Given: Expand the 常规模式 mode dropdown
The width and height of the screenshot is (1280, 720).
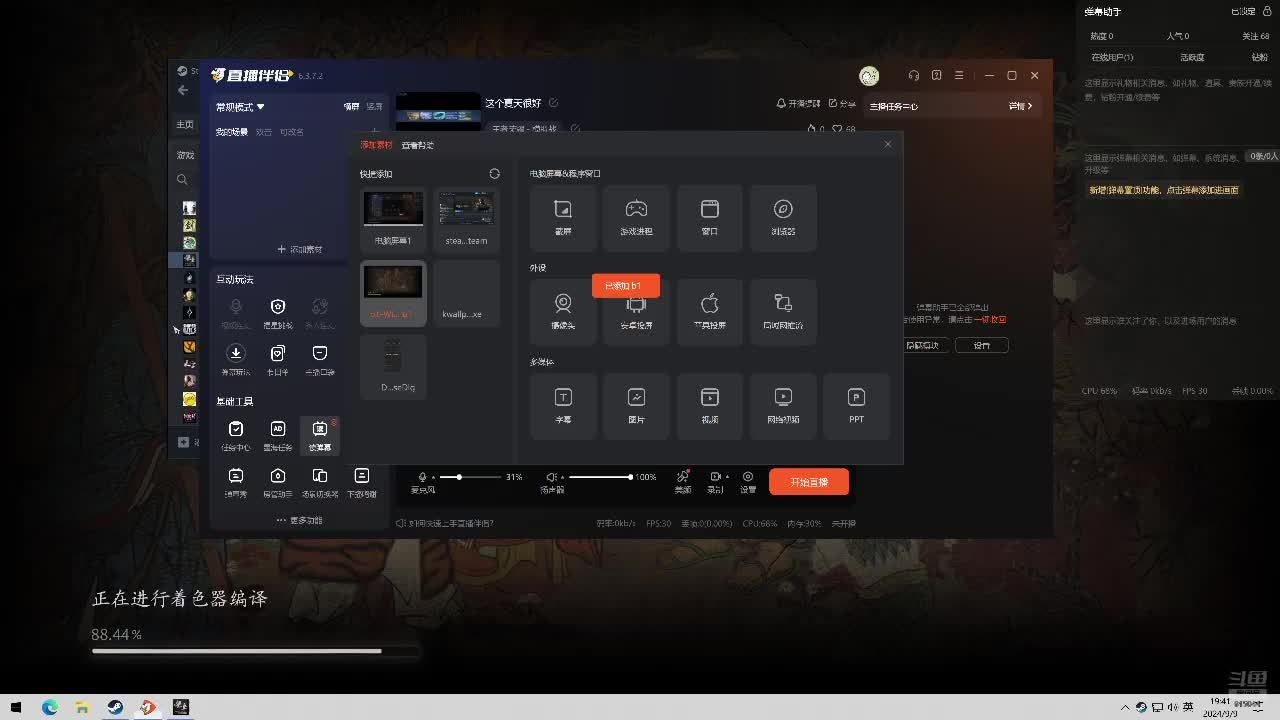Looking at the screenshot, I should 240,107.
